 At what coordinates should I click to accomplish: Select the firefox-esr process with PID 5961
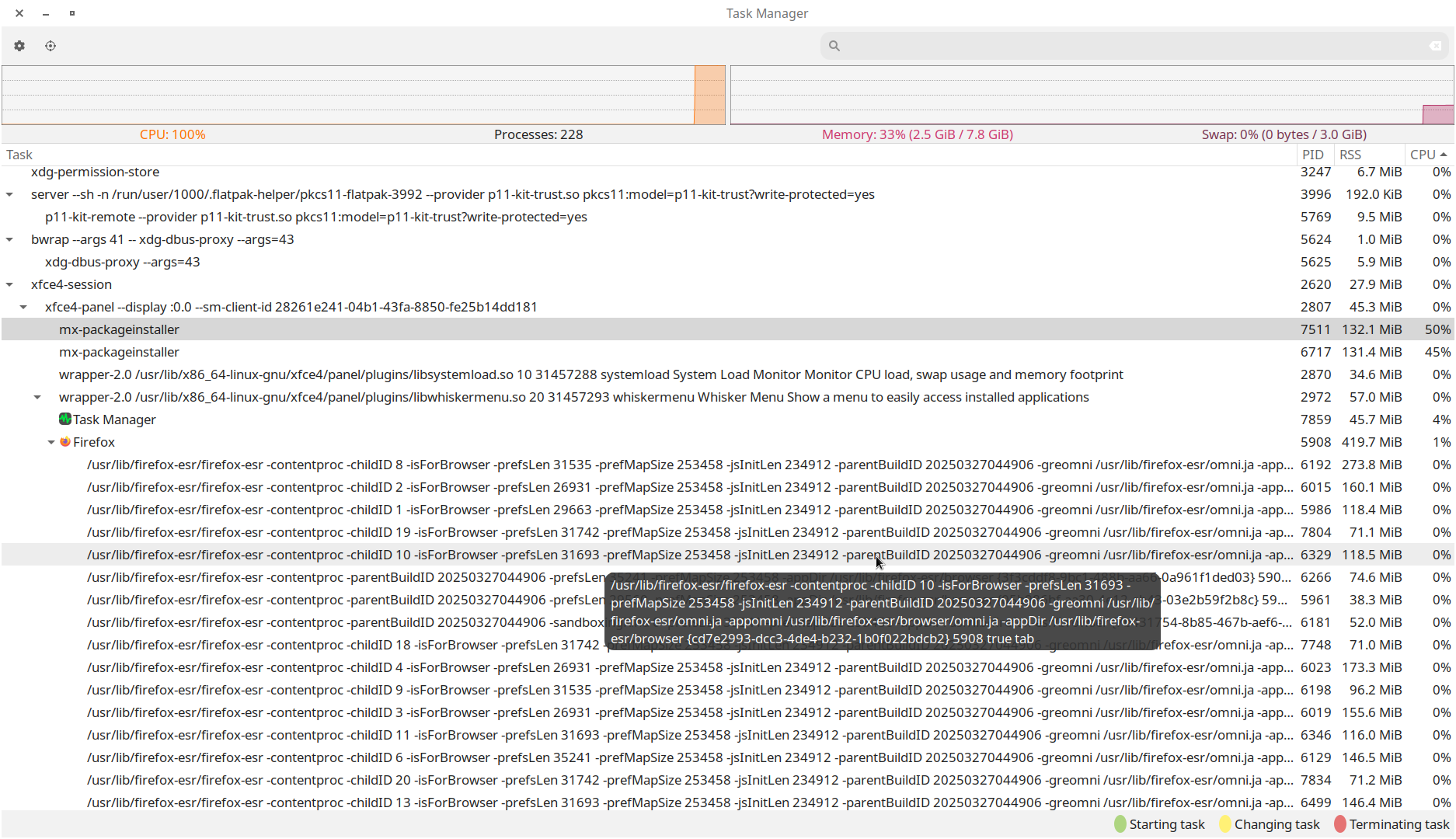click(727, 600)
